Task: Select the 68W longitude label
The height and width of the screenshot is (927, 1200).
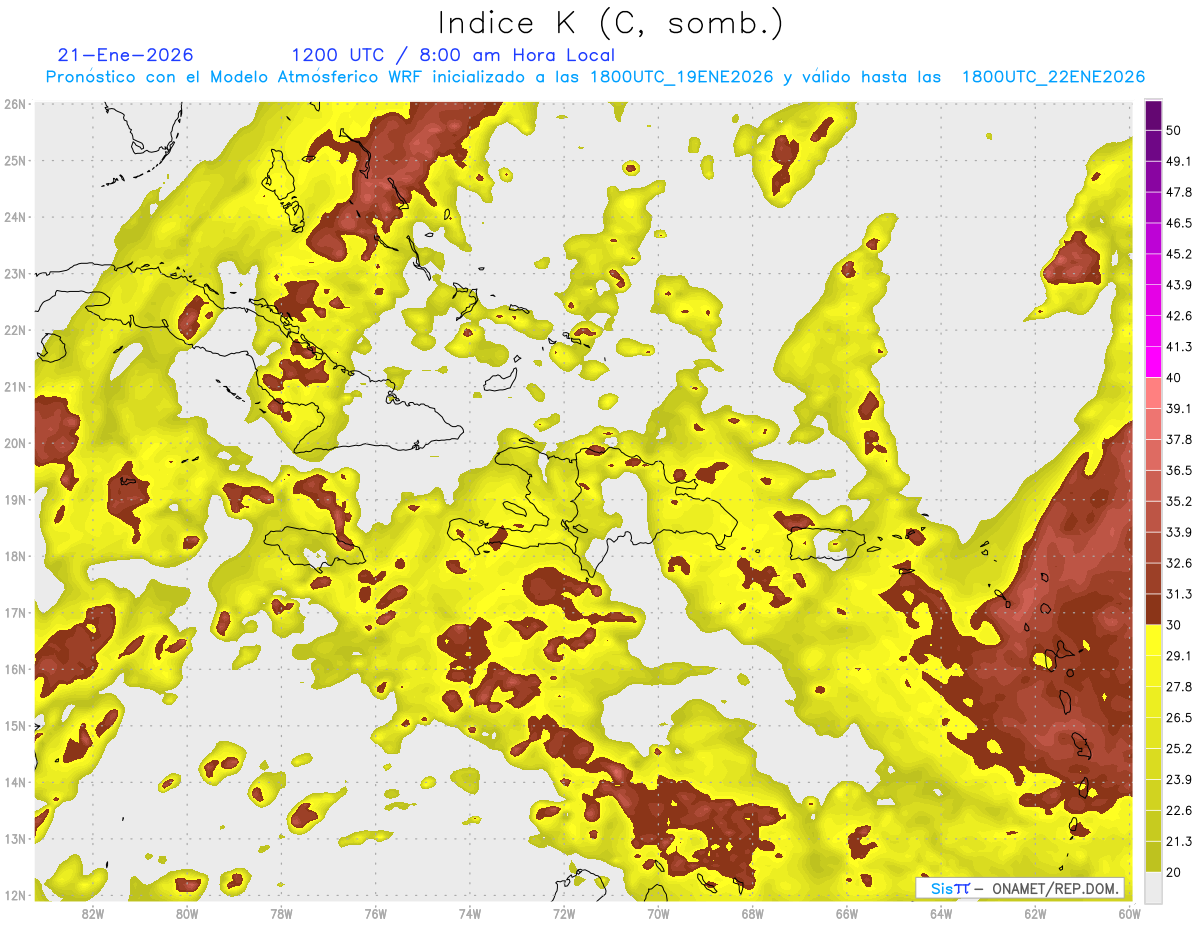Action: click(x=752, y=913)
